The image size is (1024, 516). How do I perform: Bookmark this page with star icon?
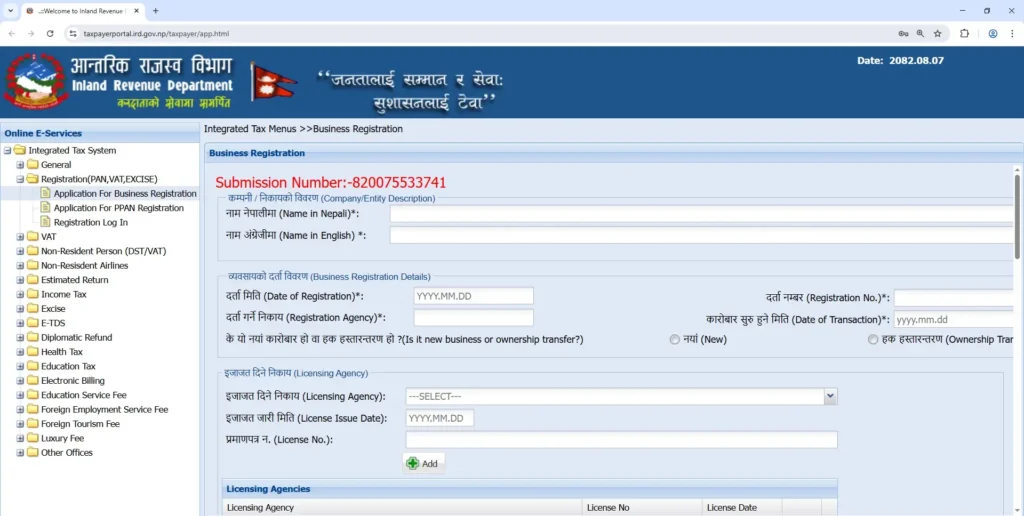(x=938, y=33)
